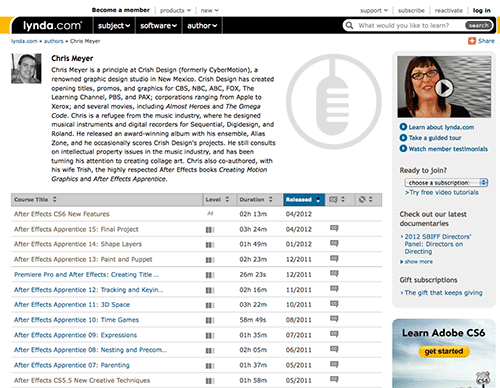Click closed captions icon for CS5.5 New Creative Techniques

pyautogui.click(x=334, y=379)
